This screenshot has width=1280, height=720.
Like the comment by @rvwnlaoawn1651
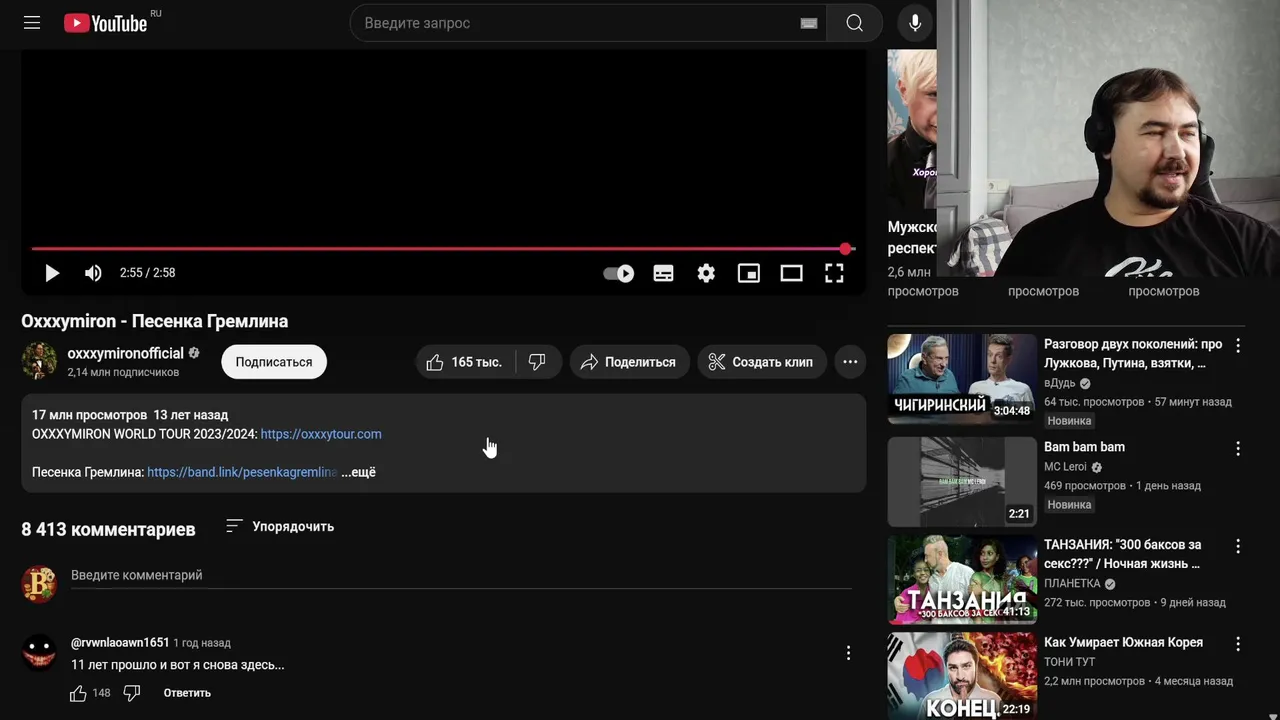click(78, 693)
